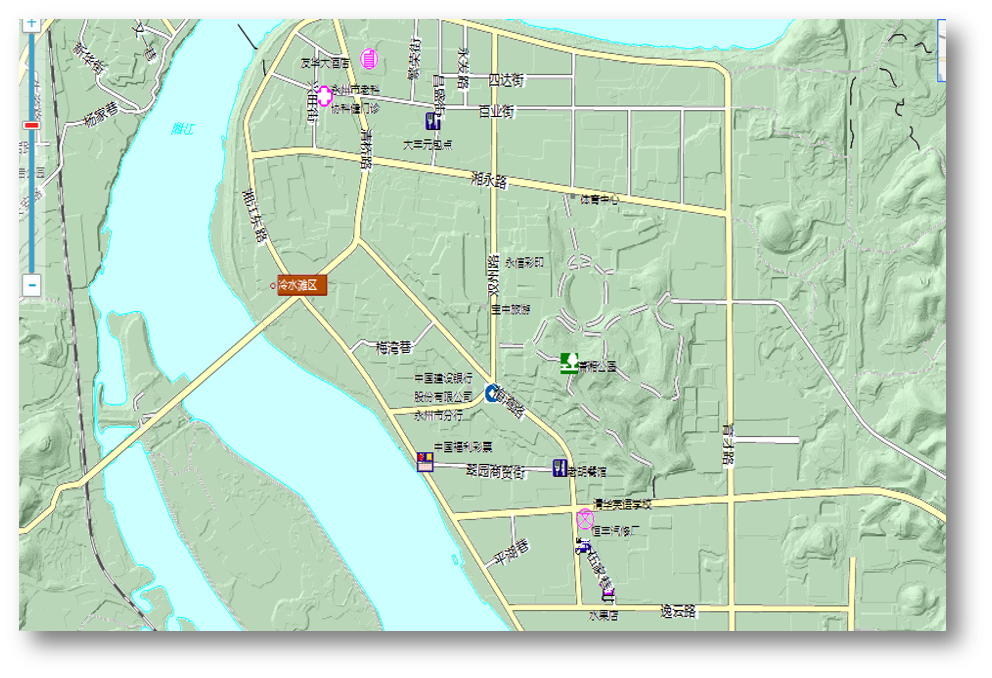Click the 大丰元包点 label

point(428,145)
